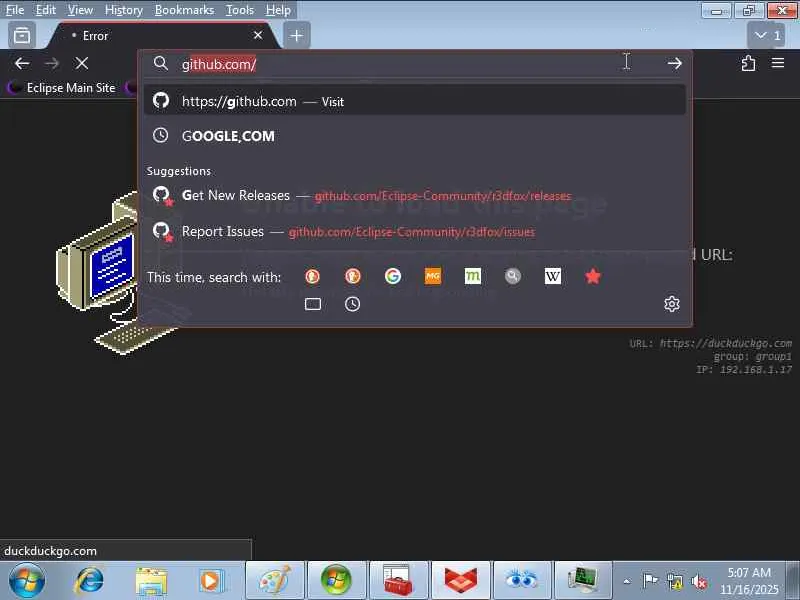This screenshot has height=600, width=800.
Task: Switch to red fox browser taskbar icon
Action: point(460,581)
